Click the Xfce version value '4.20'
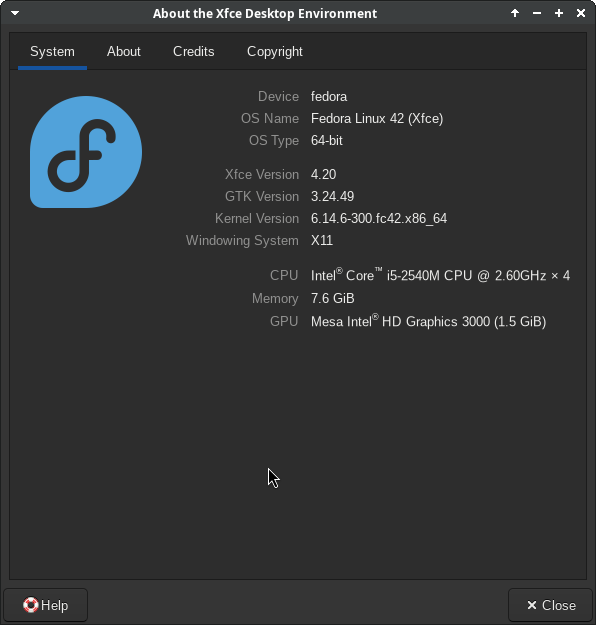The height and width of the screenshot is (625, 596). tap(323, 175)
